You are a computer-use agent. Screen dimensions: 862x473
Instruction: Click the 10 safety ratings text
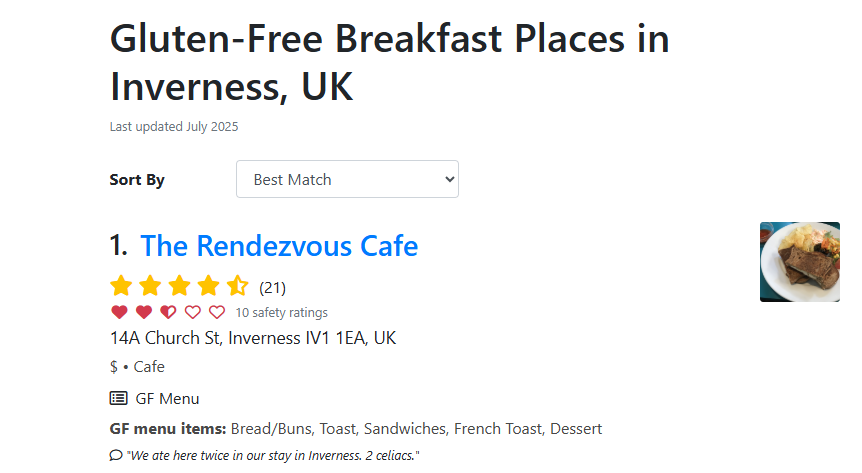281,312
